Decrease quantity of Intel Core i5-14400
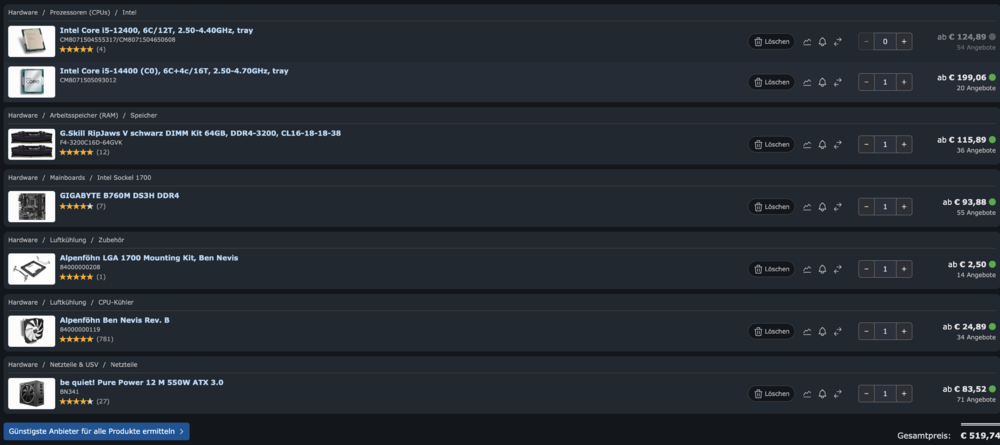The height and width of the screenshot is (445, 1000). coord(866,82)
